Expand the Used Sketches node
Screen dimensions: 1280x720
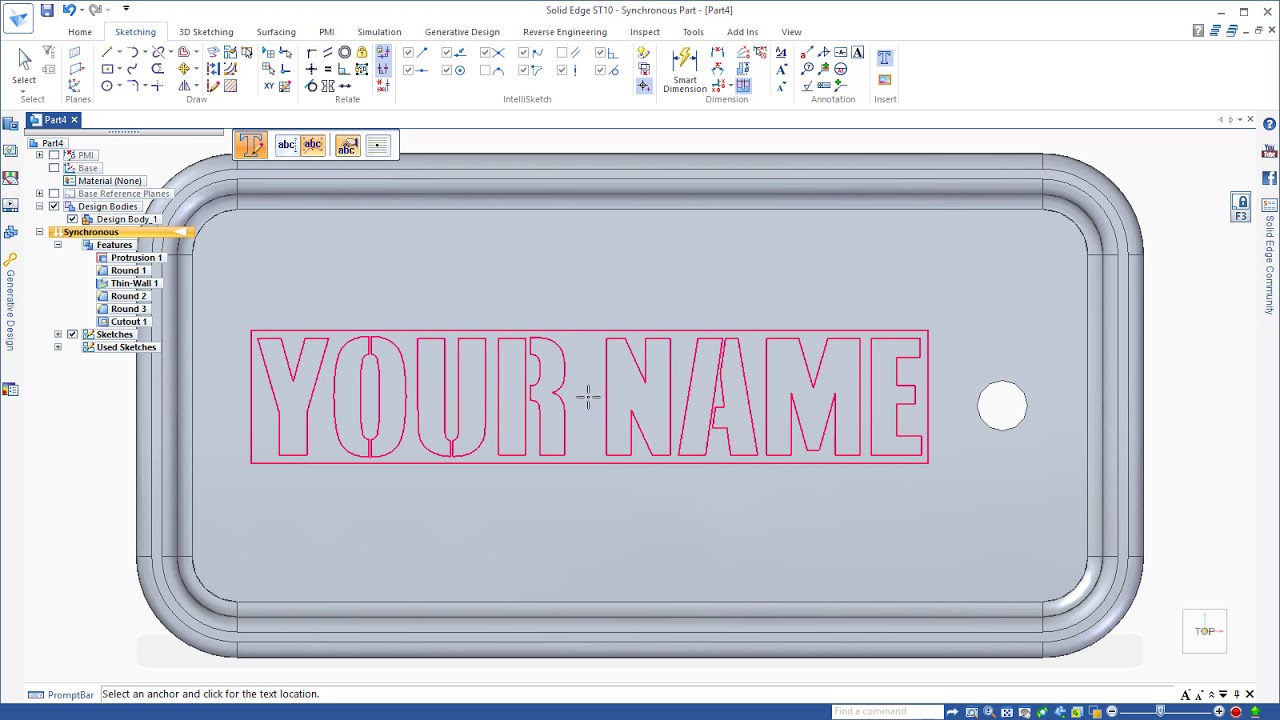click(57, 347)
